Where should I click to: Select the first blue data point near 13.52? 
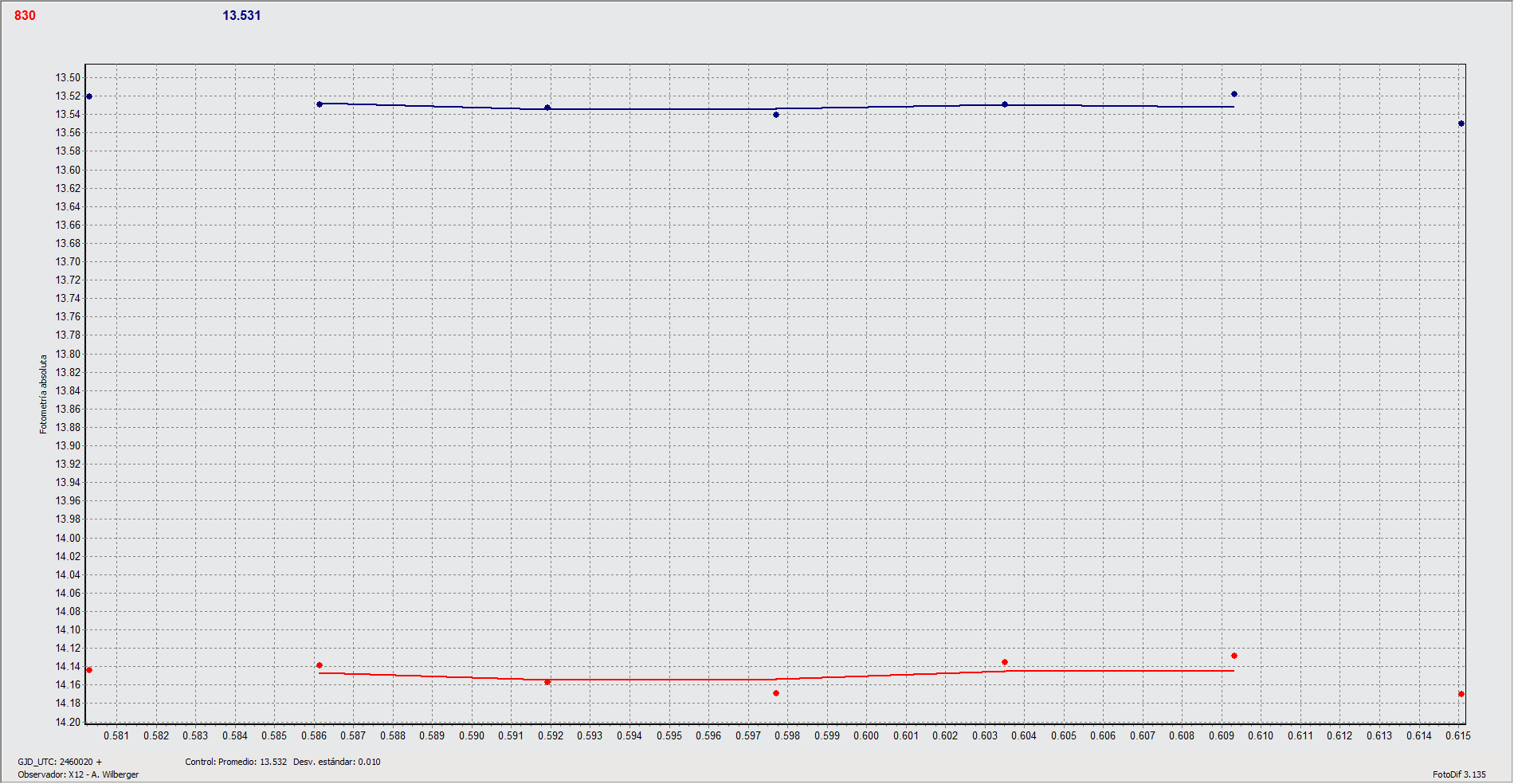coord(88,96)
